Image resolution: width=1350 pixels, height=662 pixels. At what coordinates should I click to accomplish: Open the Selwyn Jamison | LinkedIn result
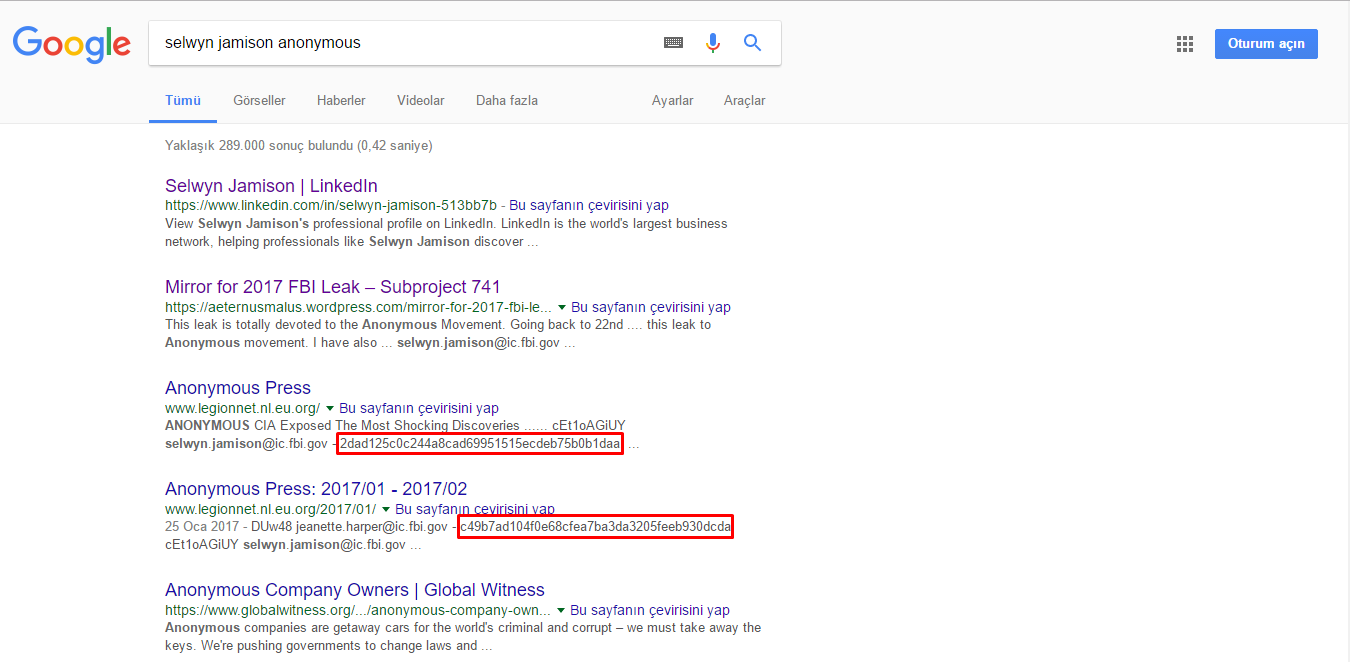271,186
